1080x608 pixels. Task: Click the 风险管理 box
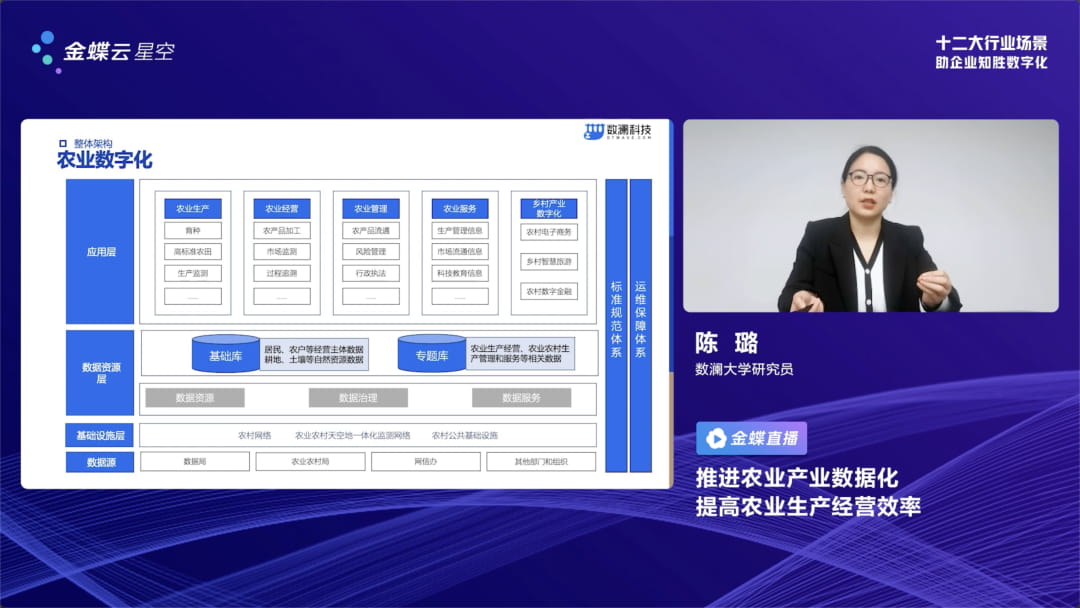(371, 252)
